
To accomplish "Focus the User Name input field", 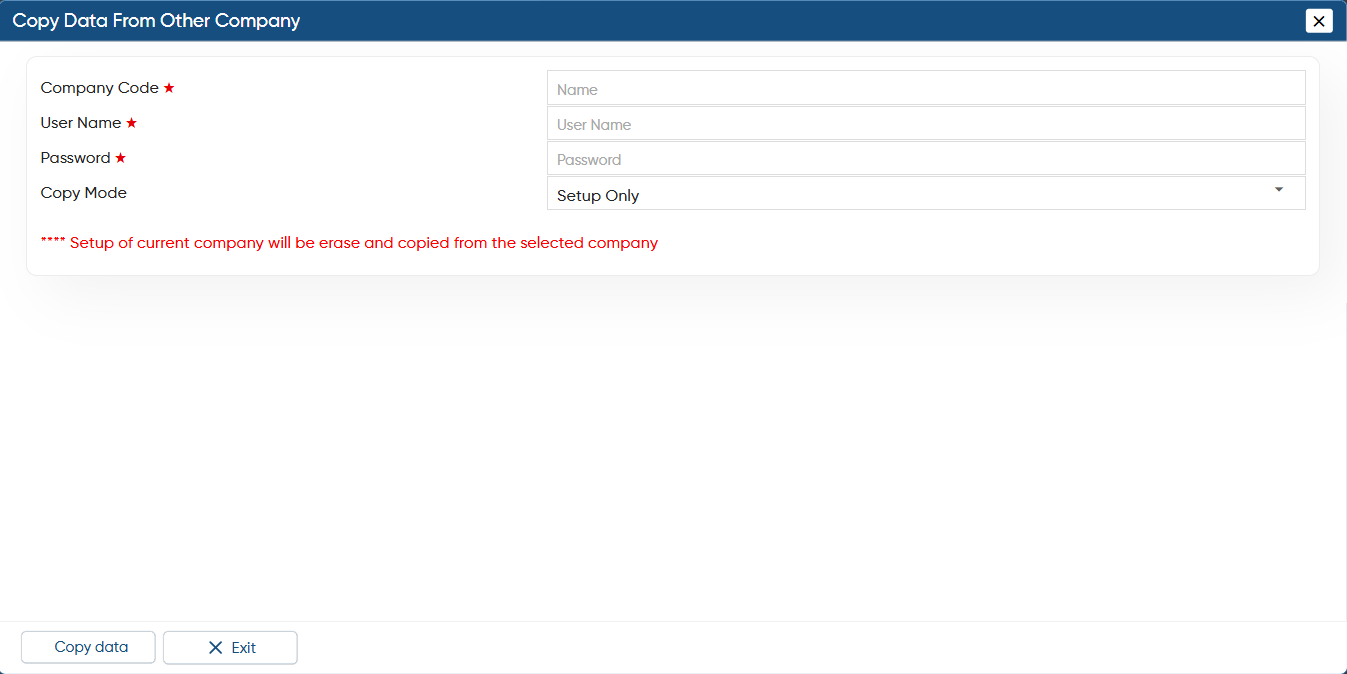I will [926, 123].
